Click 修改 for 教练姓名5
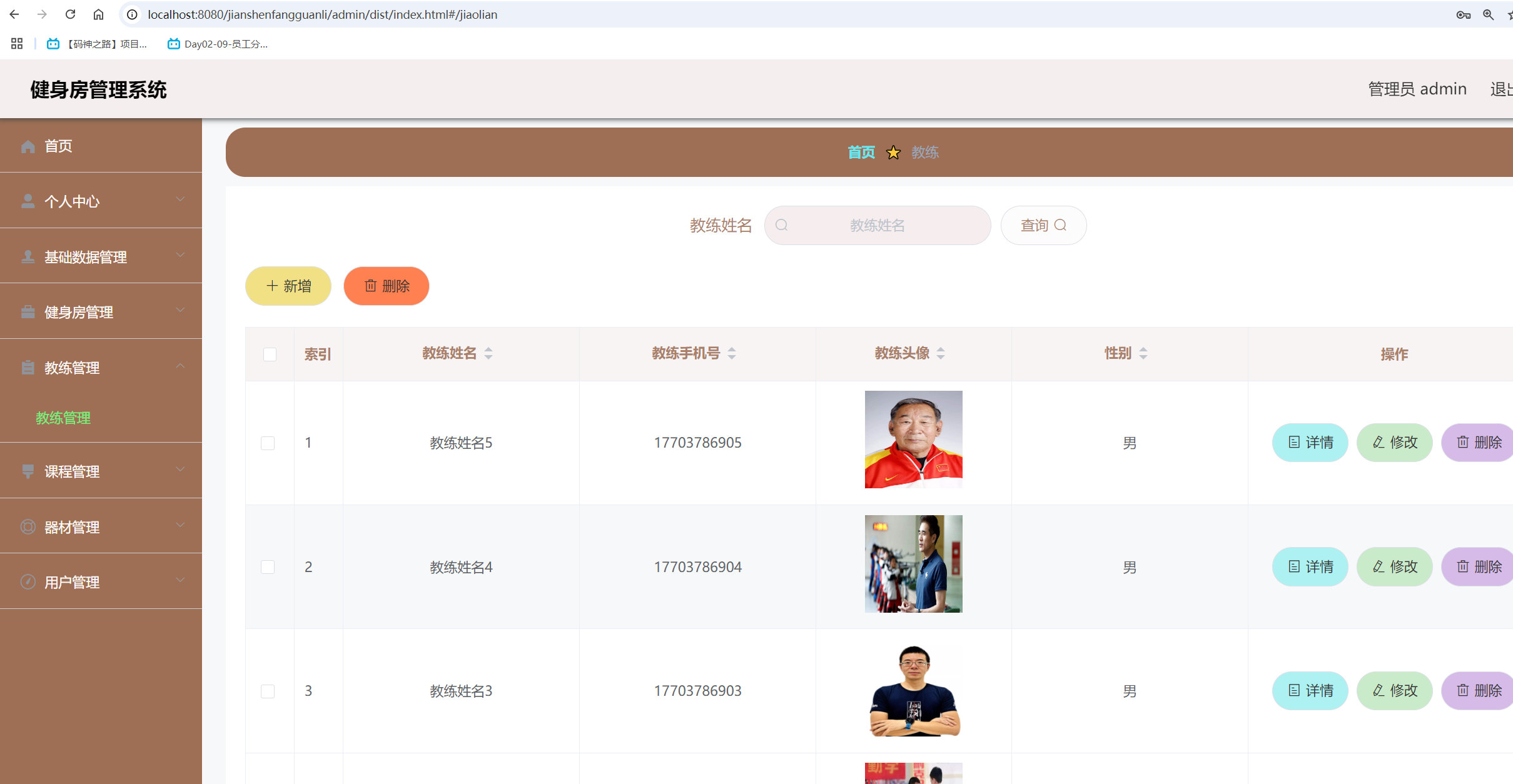This screenshot has width=1513, height=784. pyautogui.click(x=1394, y=443)
